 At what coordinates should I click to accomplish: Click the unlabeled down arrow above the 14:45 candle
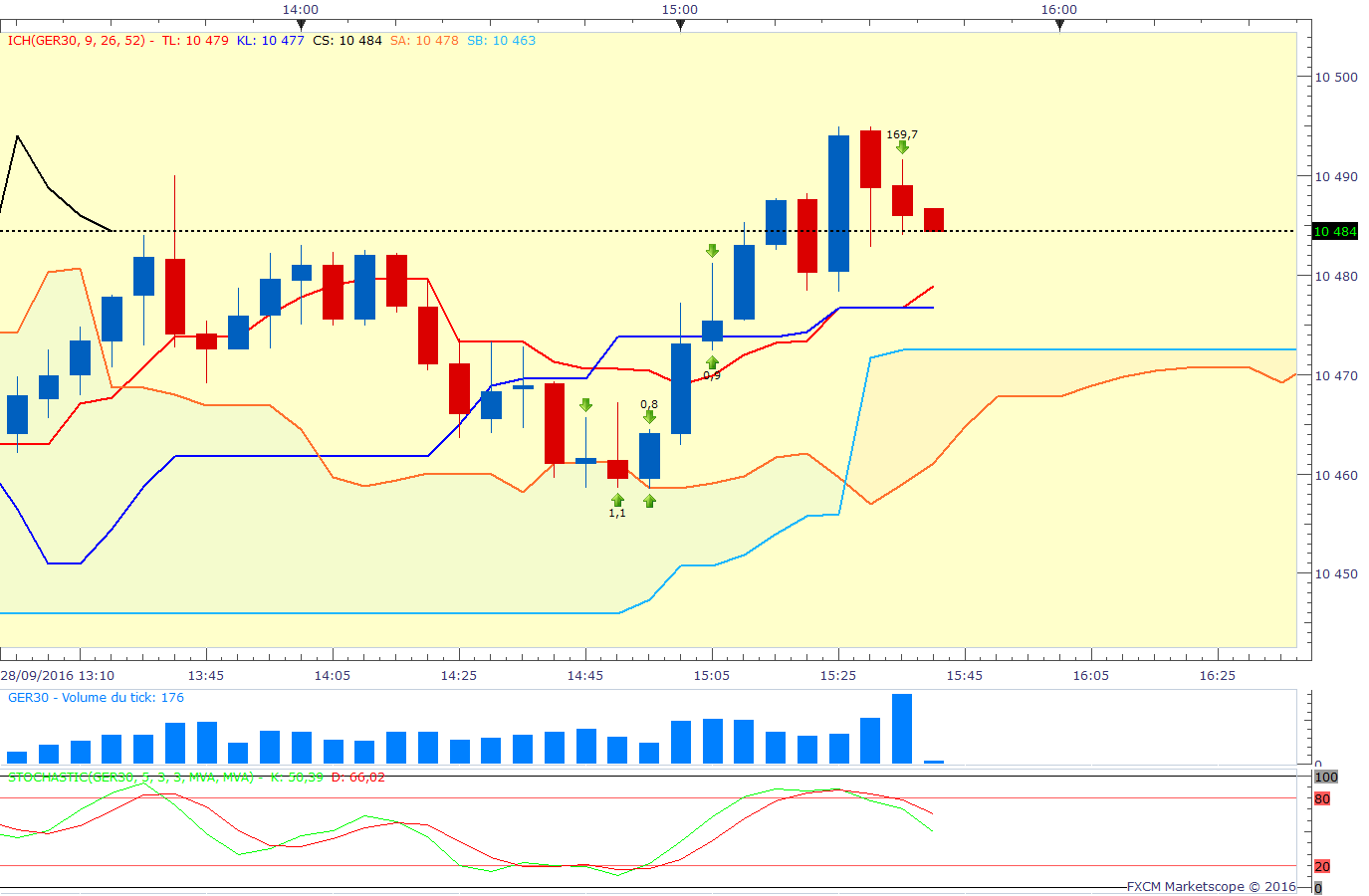585,405
